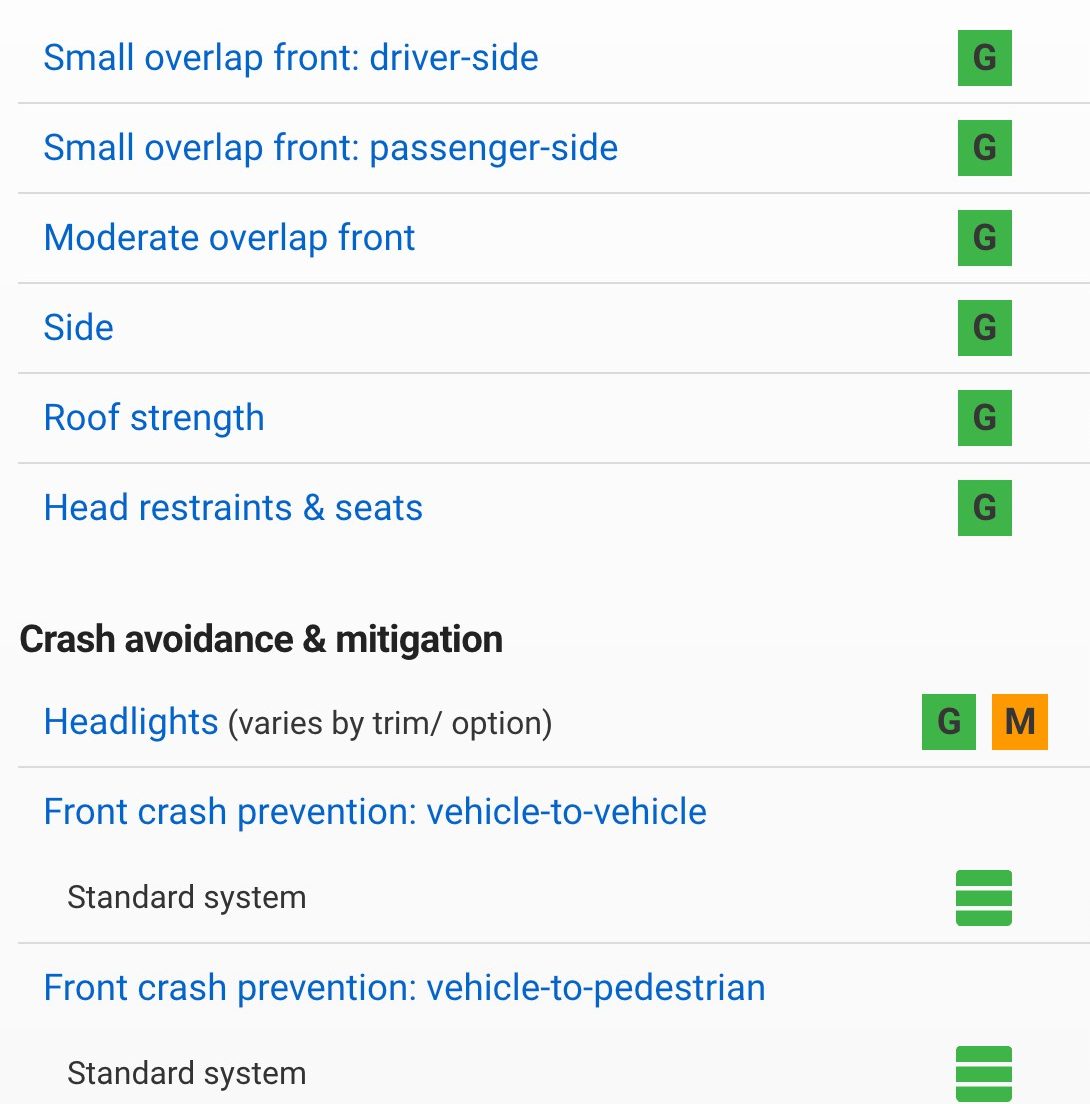Open Small overlap front: passenger-side link
The image size is (1090, 1104).
click(331, 148)
